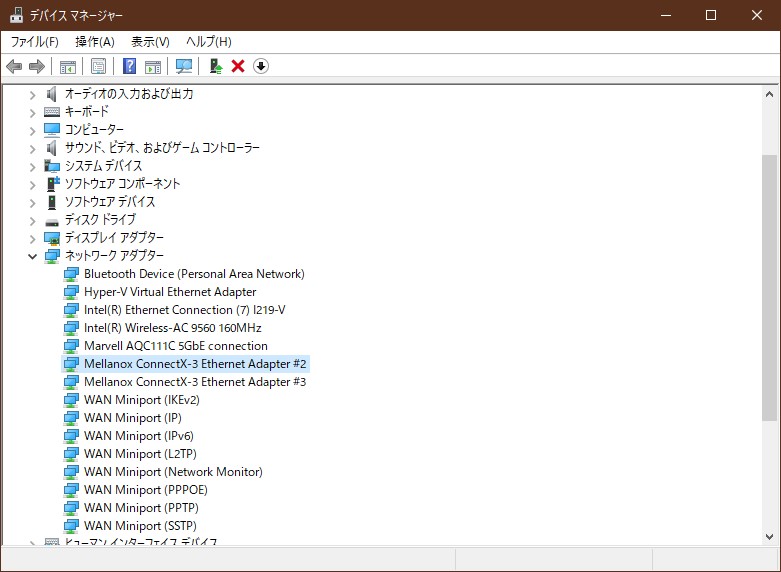Screen dimensions: 781x572
Task: Open the 操作(A) menu
Action: pos(95,42)
